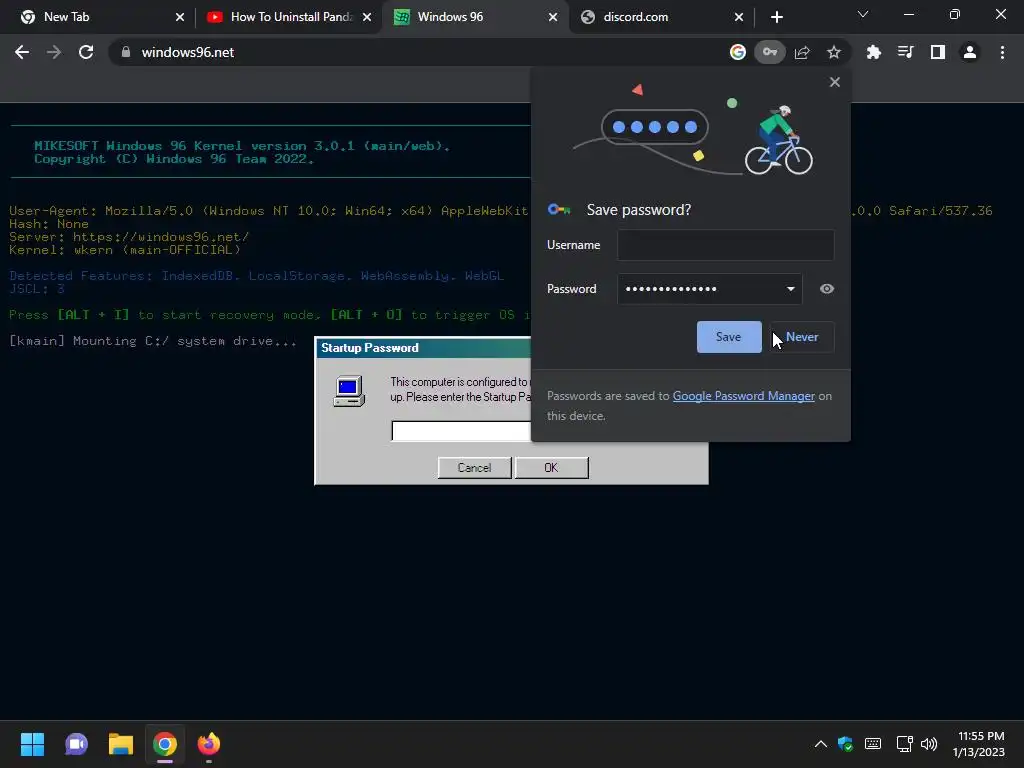Show hidden tray icons chevron
1024x768 pixels.
pos(820,744)
